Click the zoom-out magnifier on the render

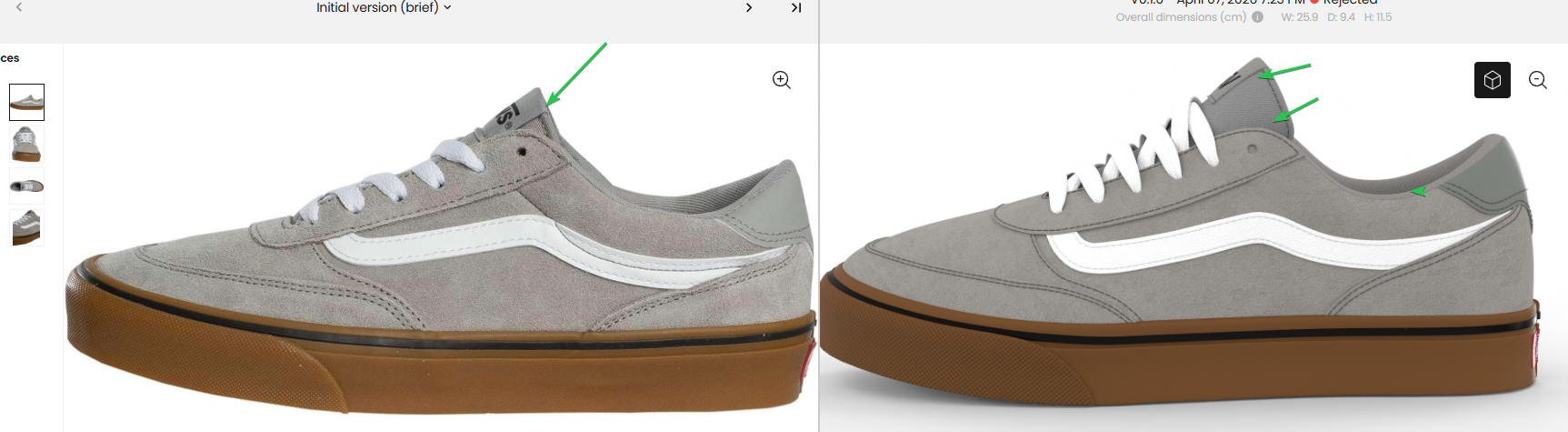(x=1538, y=80)
